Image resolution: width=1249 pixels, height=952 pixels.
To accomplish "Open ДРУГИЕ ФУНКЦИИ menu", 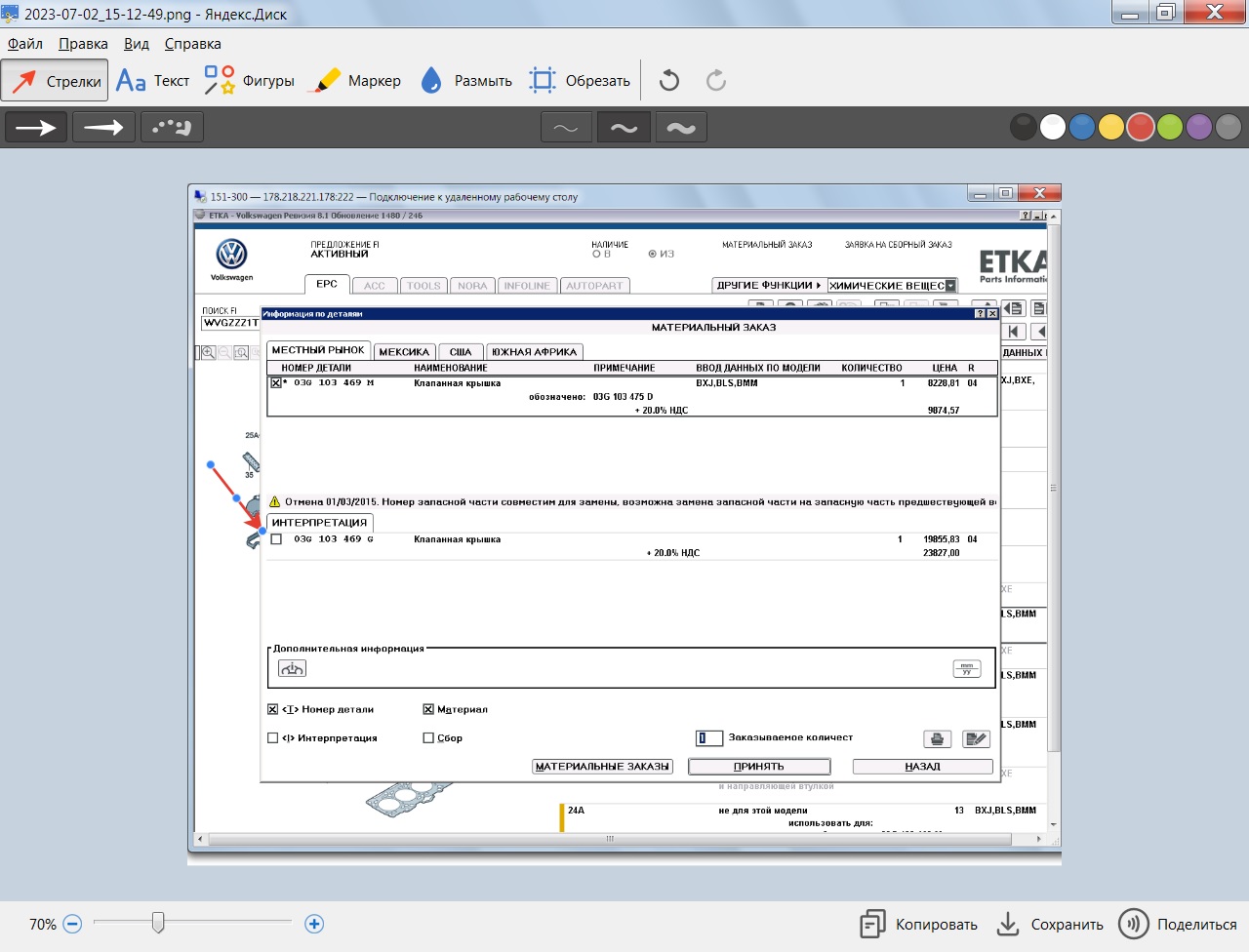I will tap(769, 286).
